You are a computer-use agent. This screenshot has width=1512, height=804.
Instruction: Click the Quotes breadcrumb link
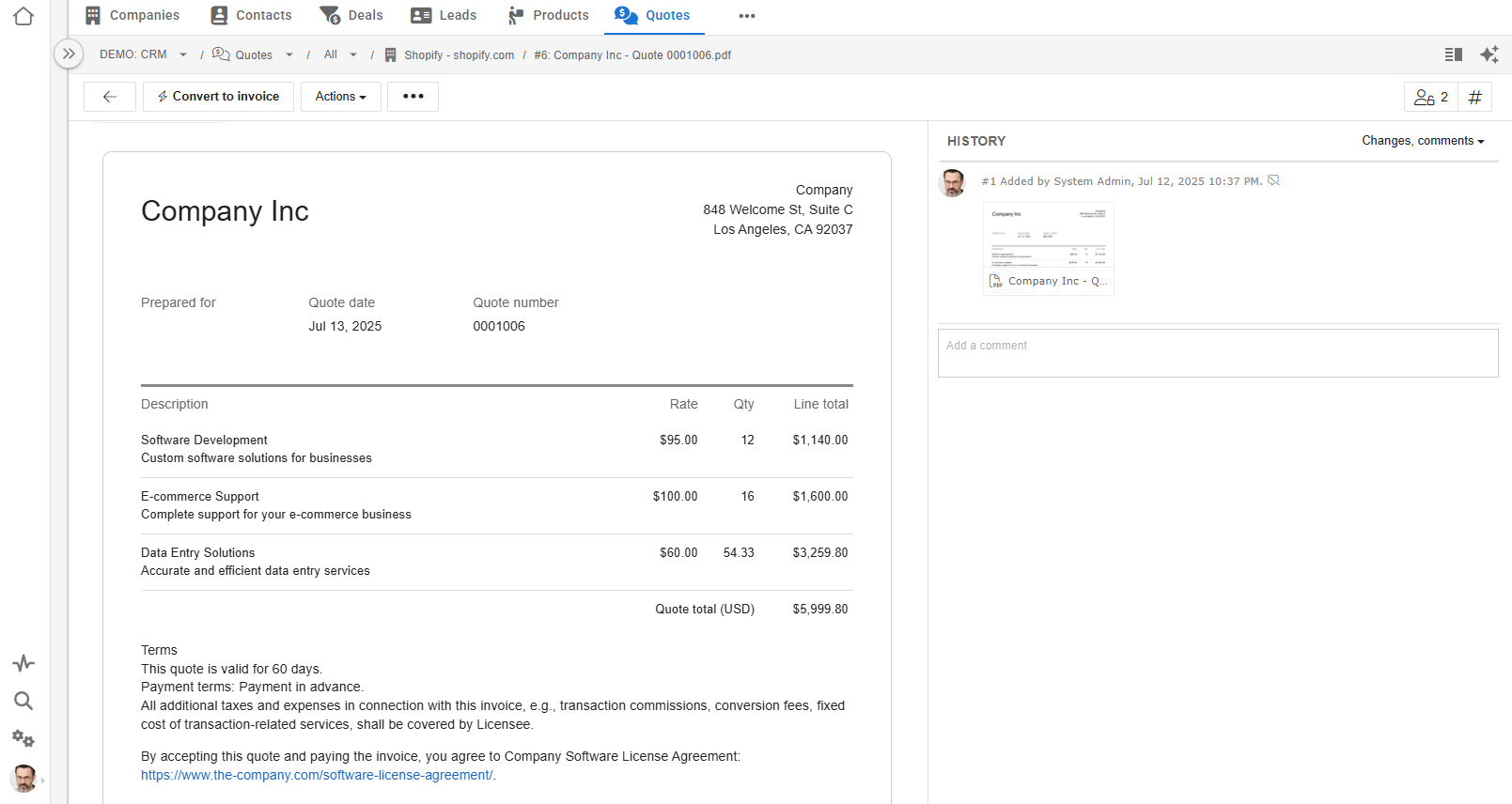[x=254, y=55]
